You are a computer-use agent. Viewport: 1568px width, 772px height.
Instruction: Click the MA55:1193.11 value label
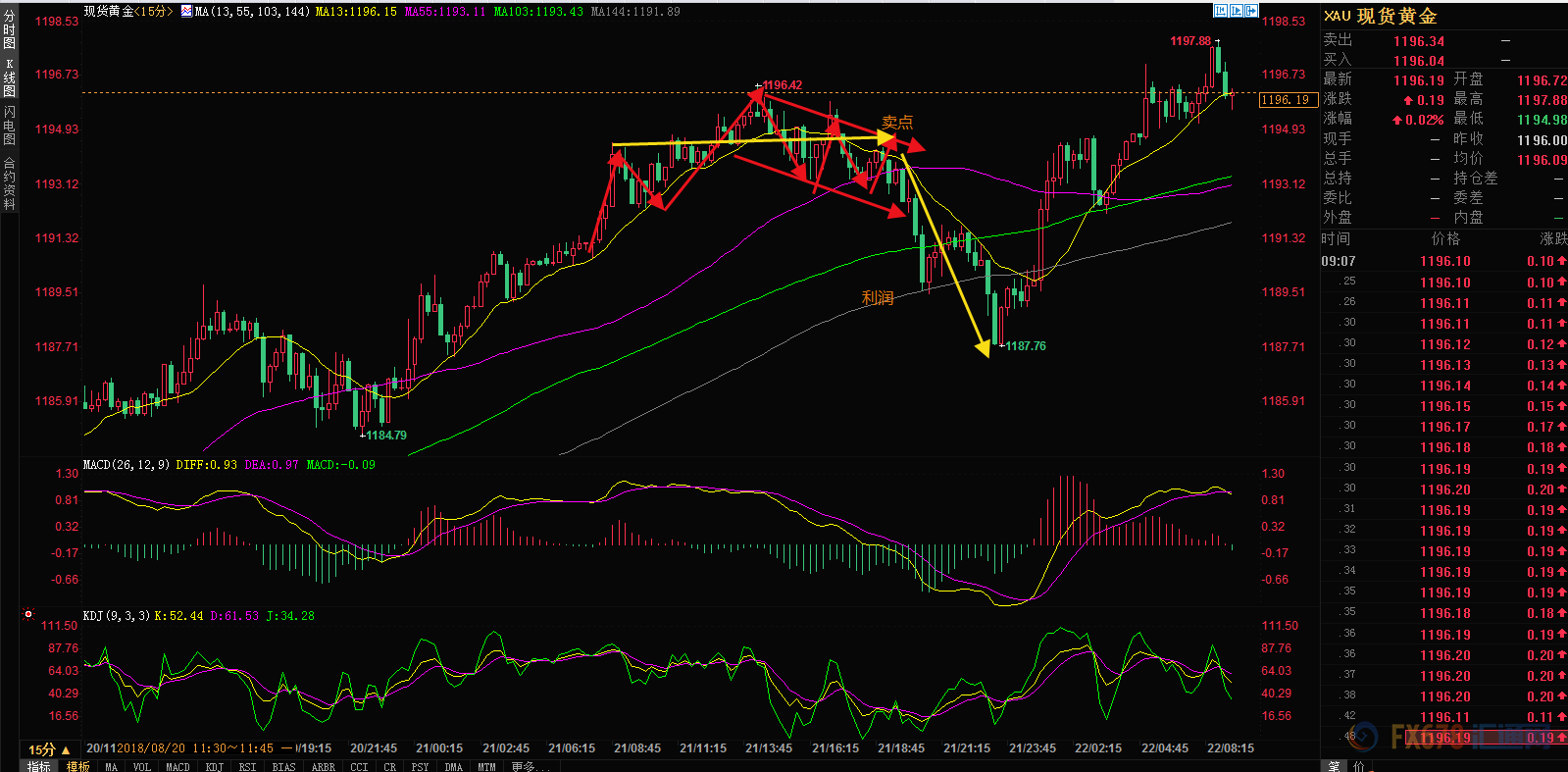pos(445,11)
